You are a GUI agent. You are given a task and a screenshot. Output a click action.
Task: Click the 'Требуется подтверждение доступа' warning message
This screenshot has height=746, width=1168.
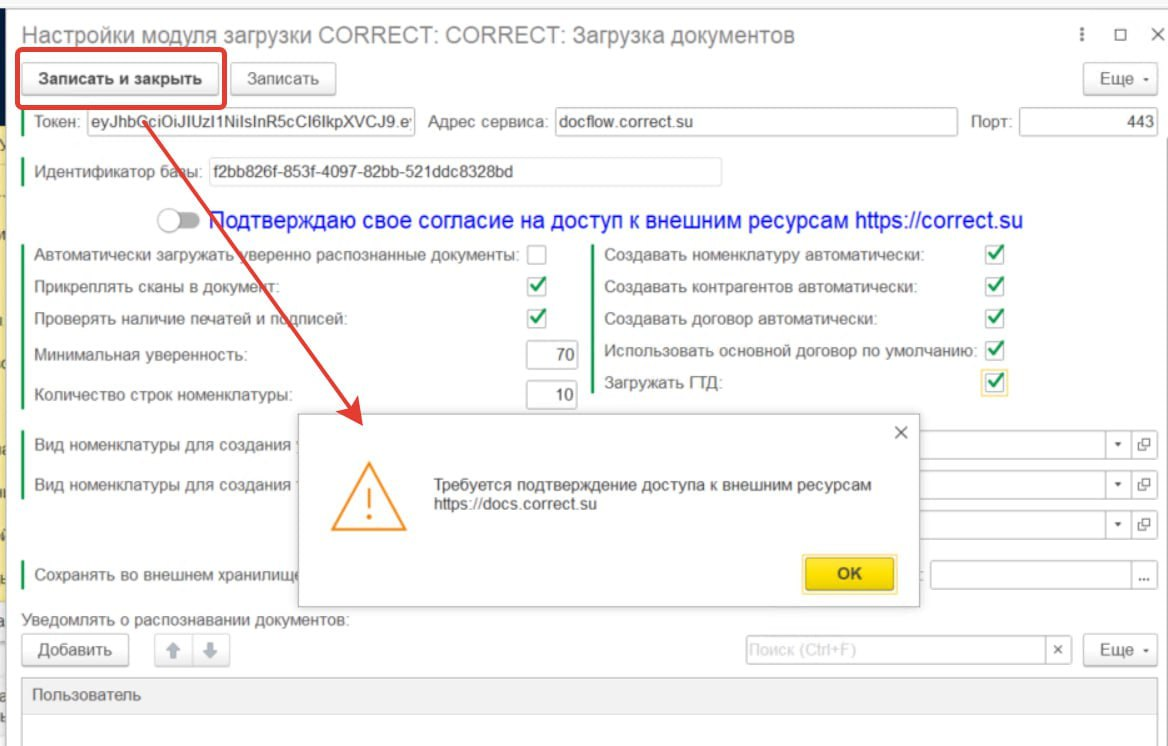coord(653,494)
